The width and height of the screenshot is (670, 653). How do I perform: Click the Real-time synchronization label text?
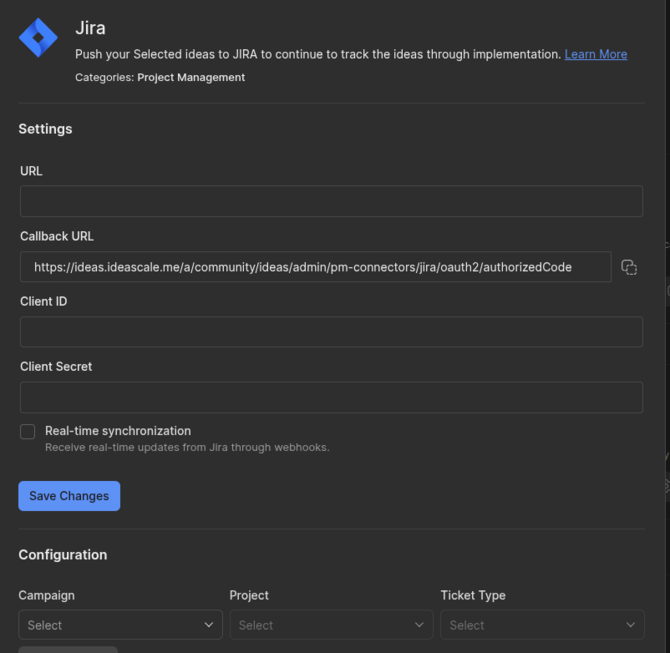click(118, 431)
